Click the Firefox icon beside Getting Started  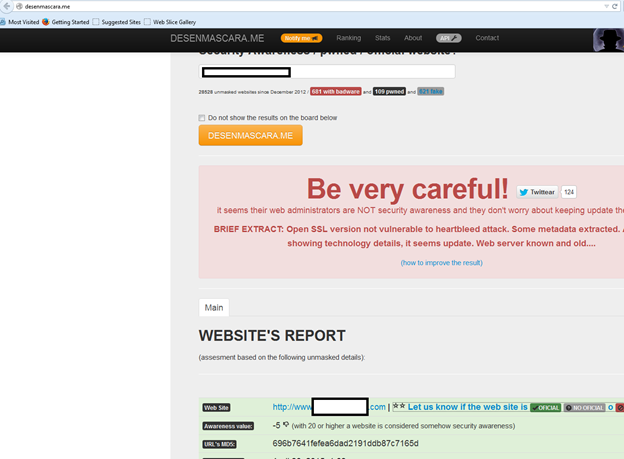pos(45,20)
